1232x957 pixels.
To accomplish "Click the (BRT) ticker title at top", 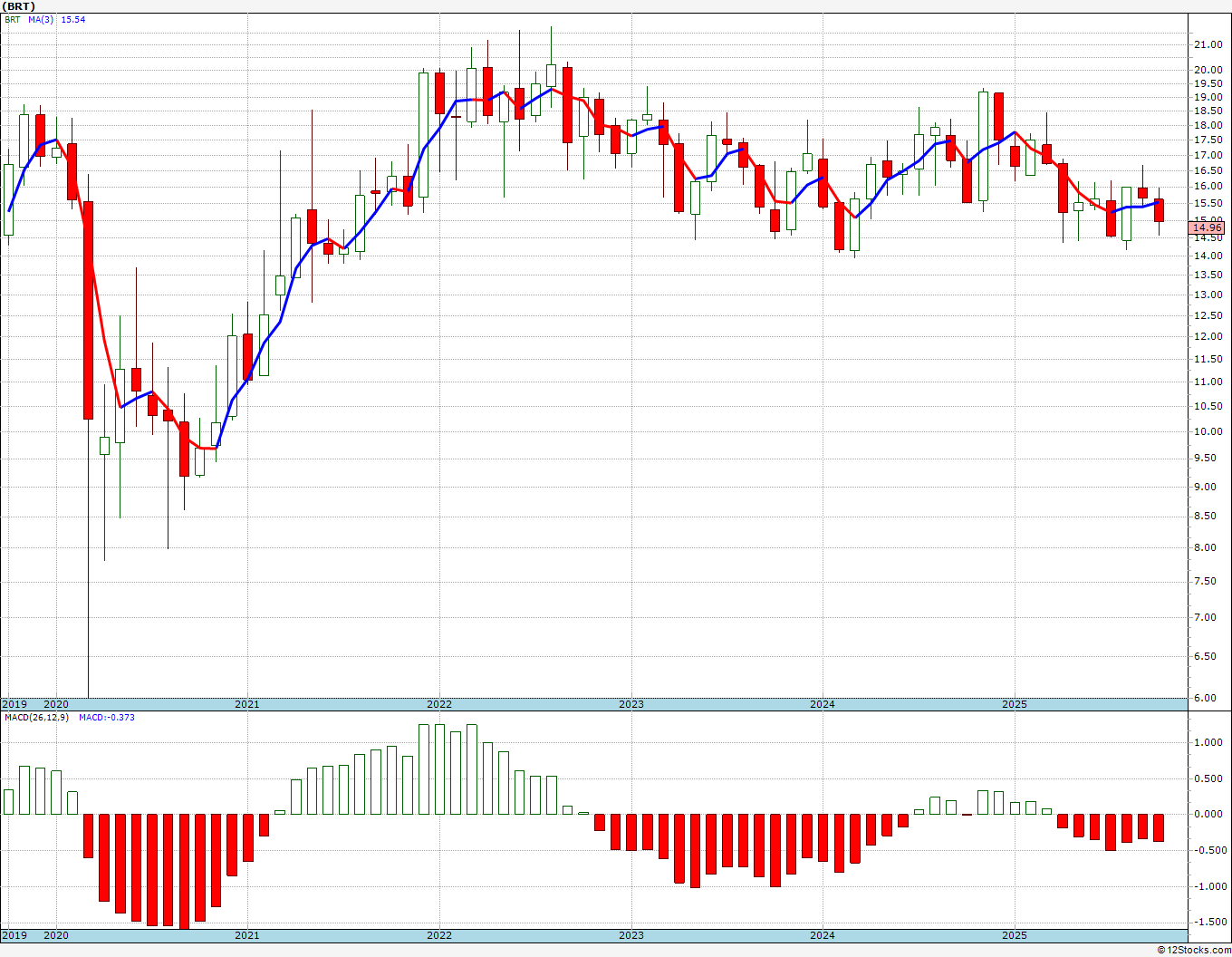I will click(19, 6).
